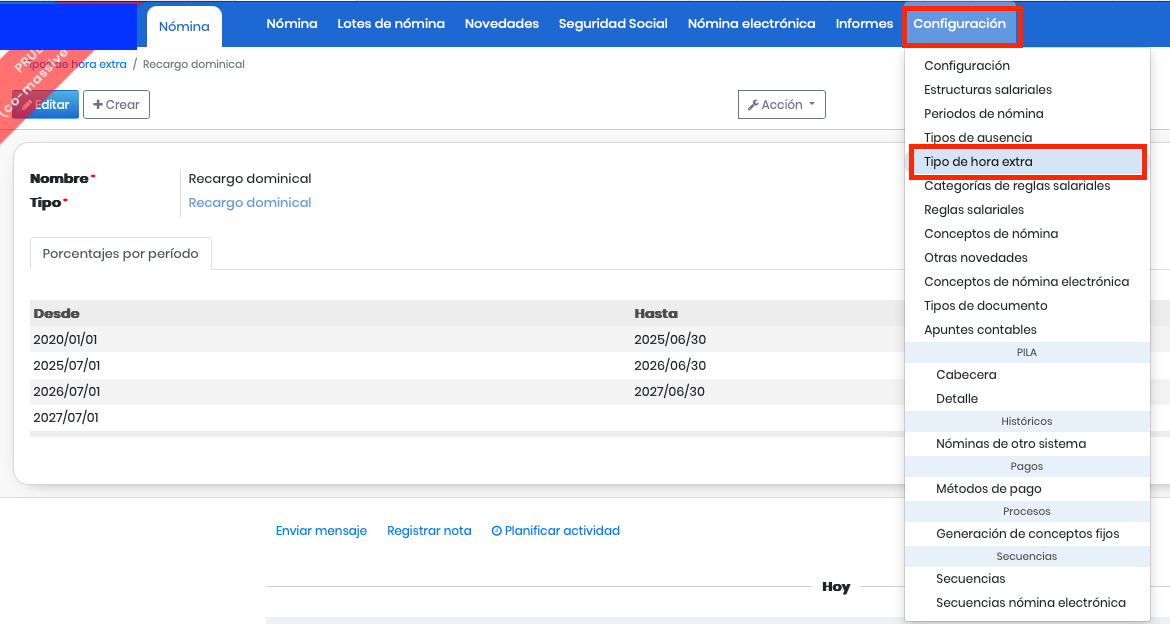The image size is (1170, 624).
Task: Click Planificar actividad with clock icon
Action: 556,531
